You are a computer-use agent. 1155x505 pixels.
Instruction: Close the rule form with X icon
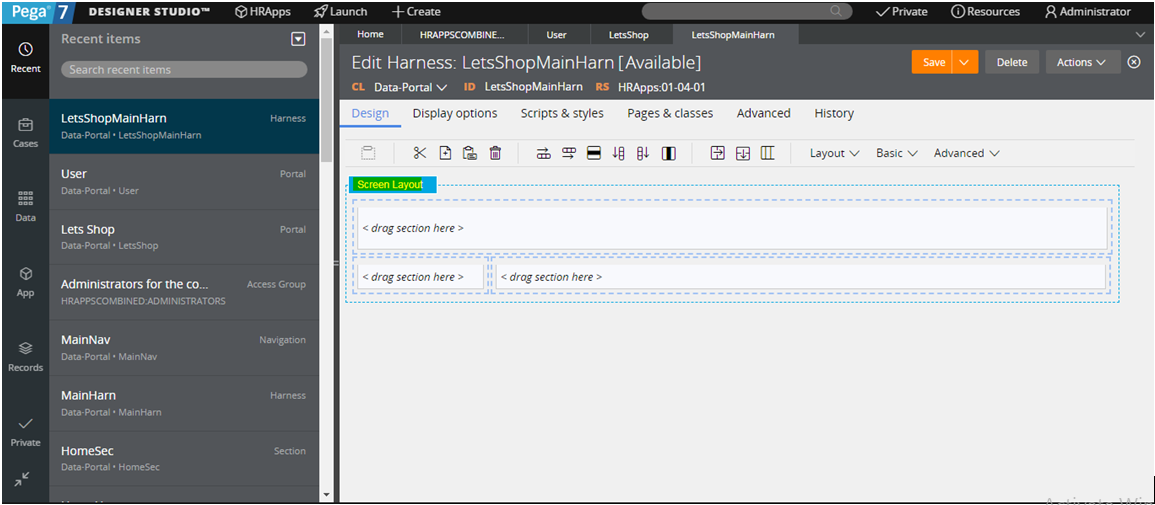[x=1134, y=63]
